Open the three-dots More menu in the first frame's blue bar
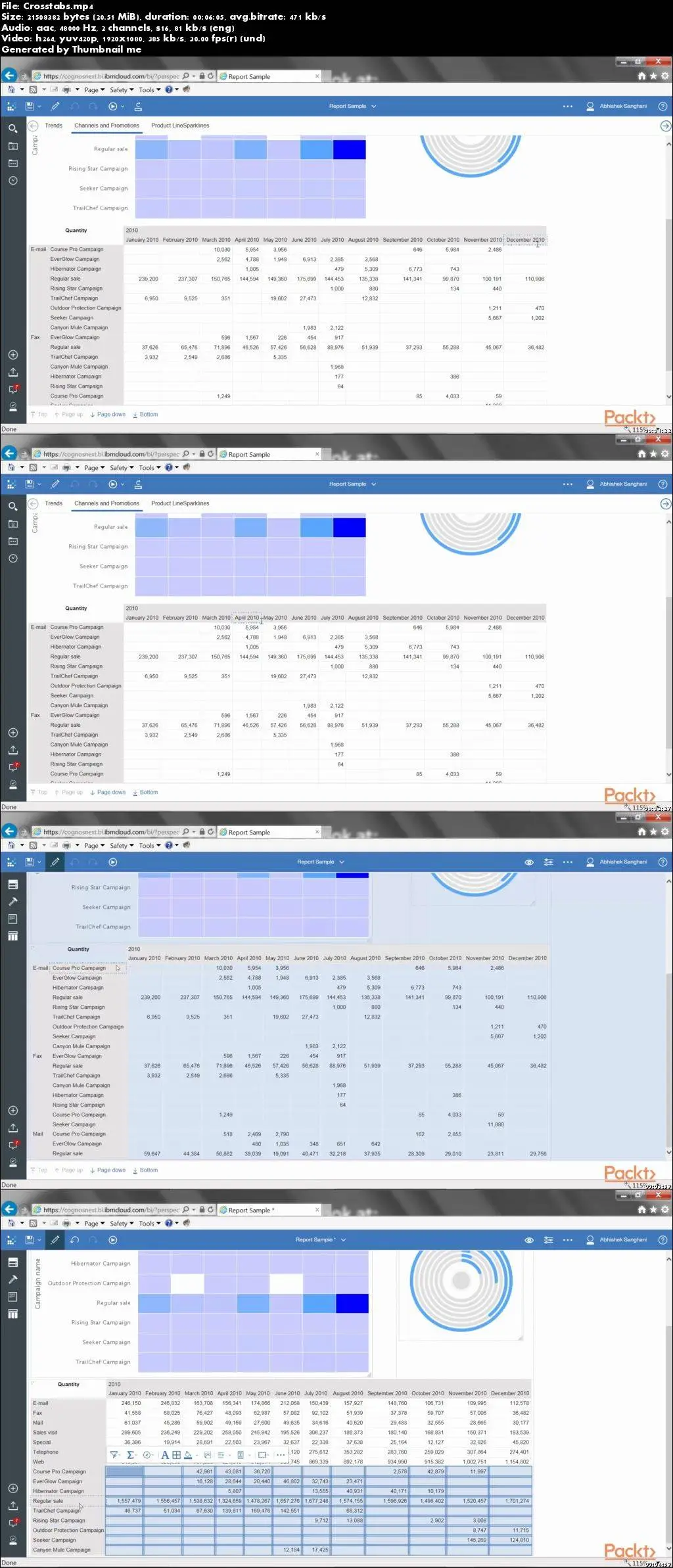 (x=568, y=106)
